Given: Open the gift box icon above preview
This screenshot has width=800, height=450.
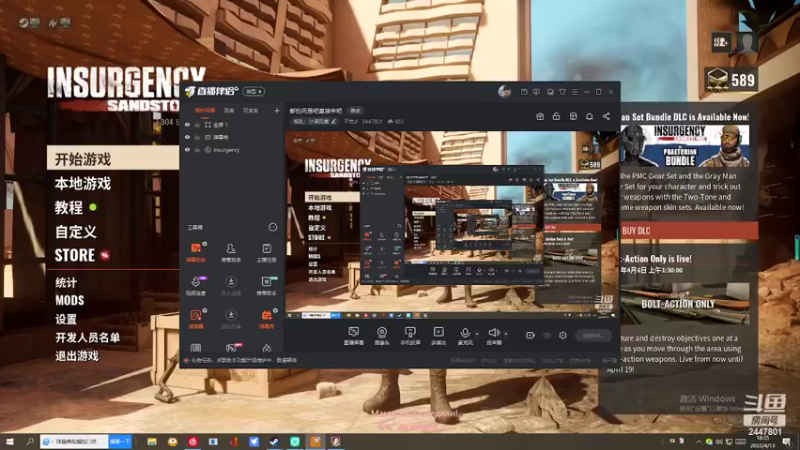Looking at the screenshot, I should coord(540,116).
